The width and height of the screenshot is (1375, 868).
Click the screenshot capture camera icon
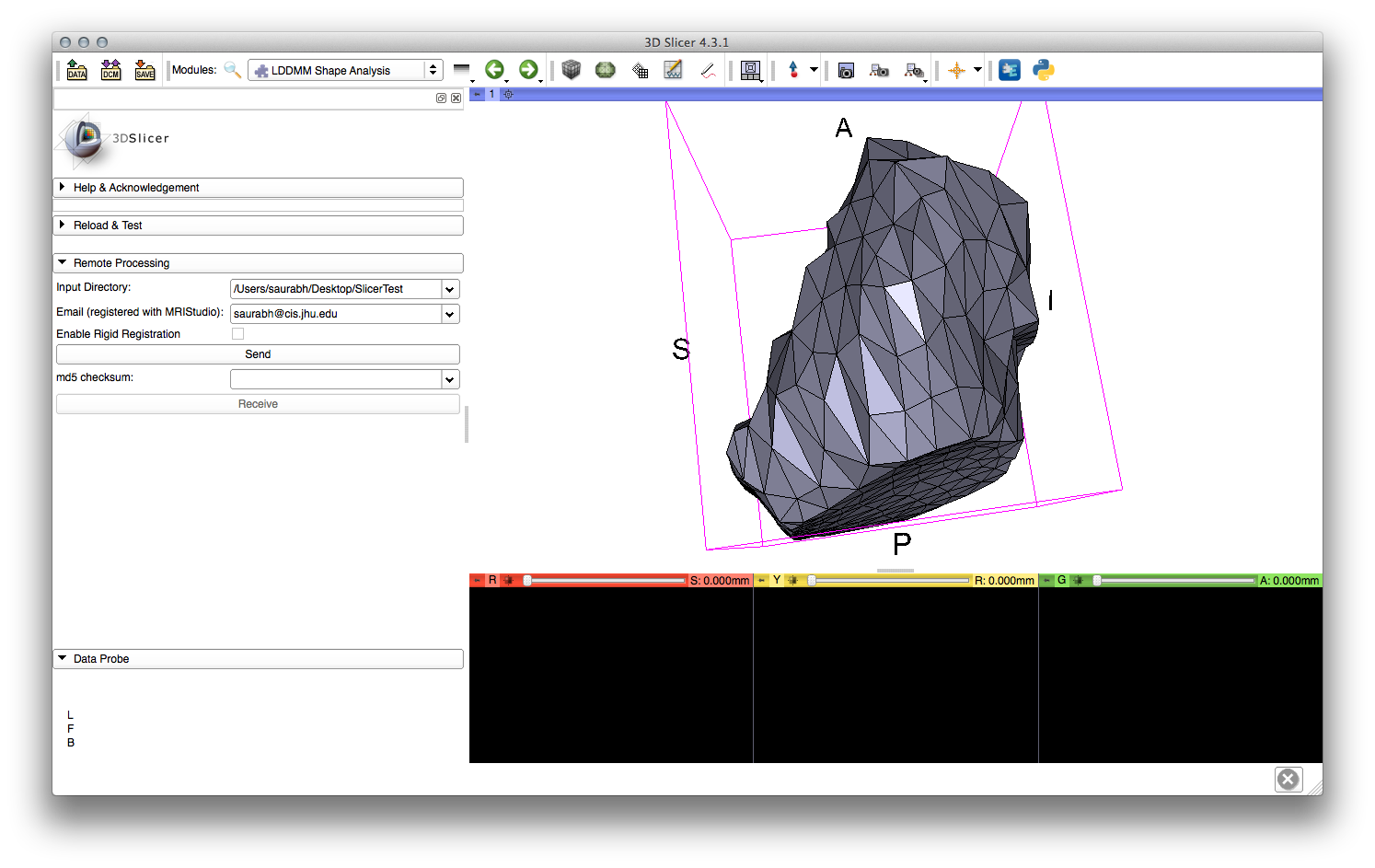pyautogui.click(x=846, y=70)
